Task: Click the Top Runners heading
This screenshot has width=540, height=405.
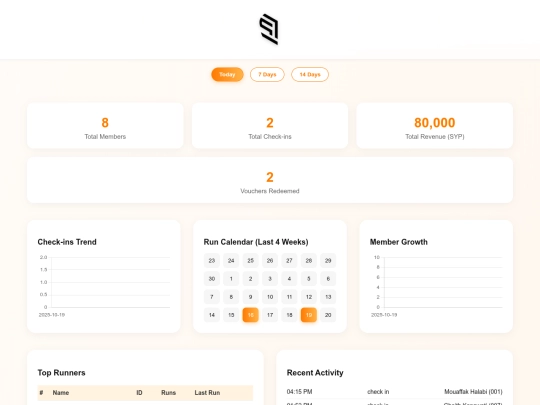Action: click(61, 373)
